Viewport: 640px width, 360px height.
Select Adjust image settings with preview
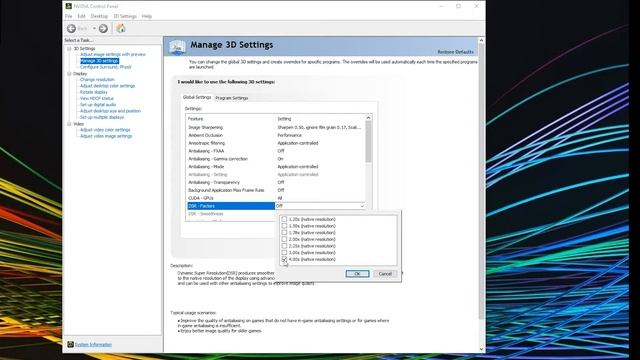(x=113, y=54)
